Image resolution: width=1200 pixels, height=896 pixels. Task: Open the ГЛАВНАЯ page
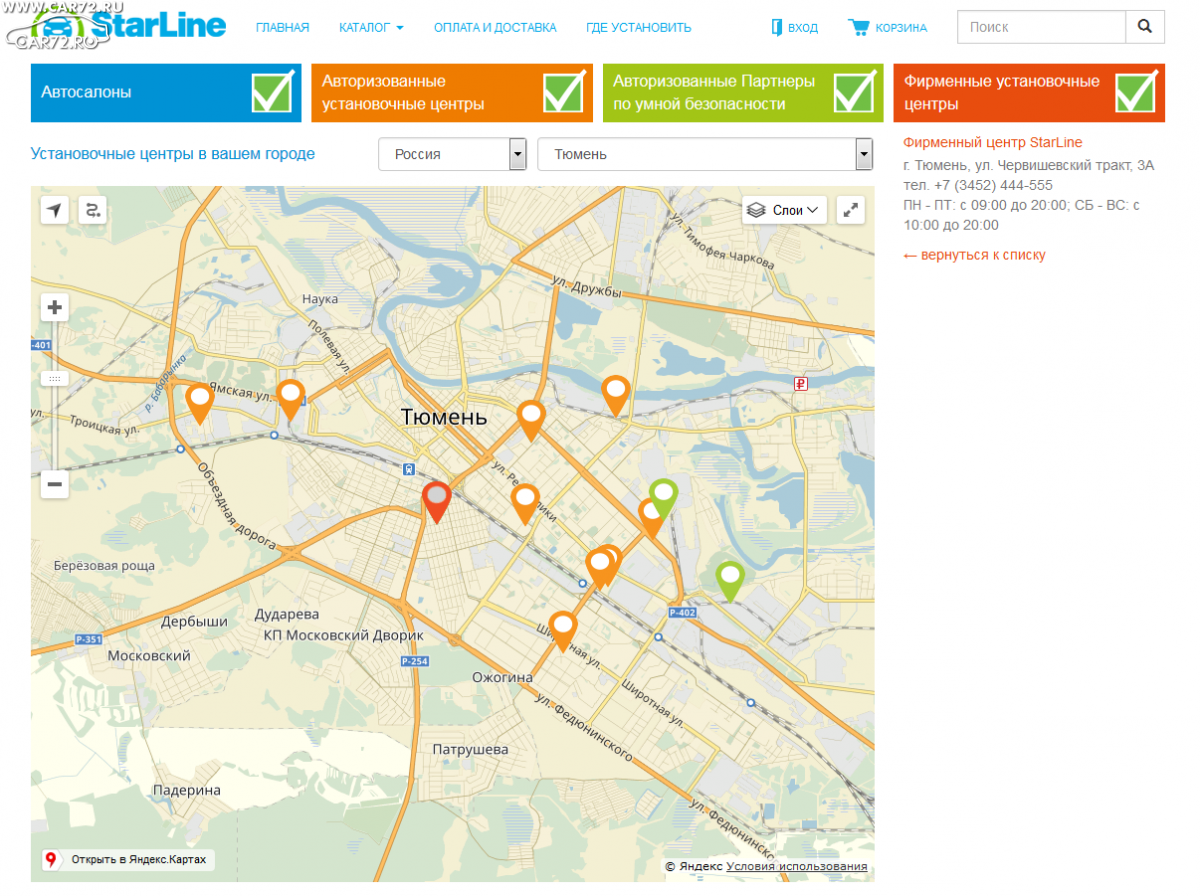click(282, 28)
